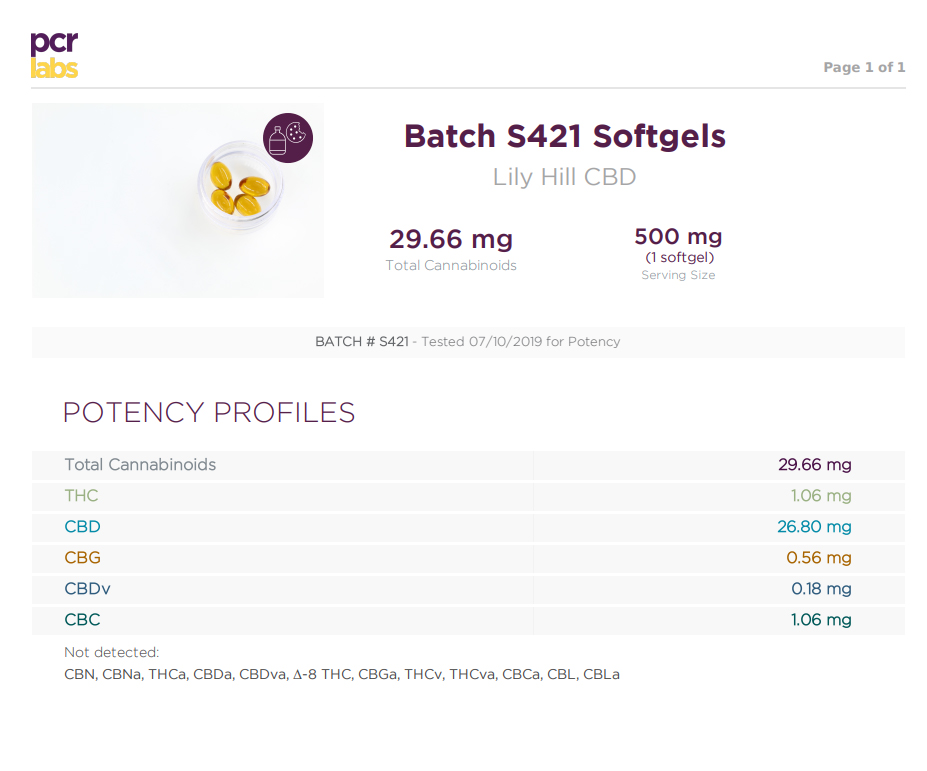This screenshot has height=771, width=927.
Task: Select the Batch S421 Softgels title
Action: [x=565, y=136]
